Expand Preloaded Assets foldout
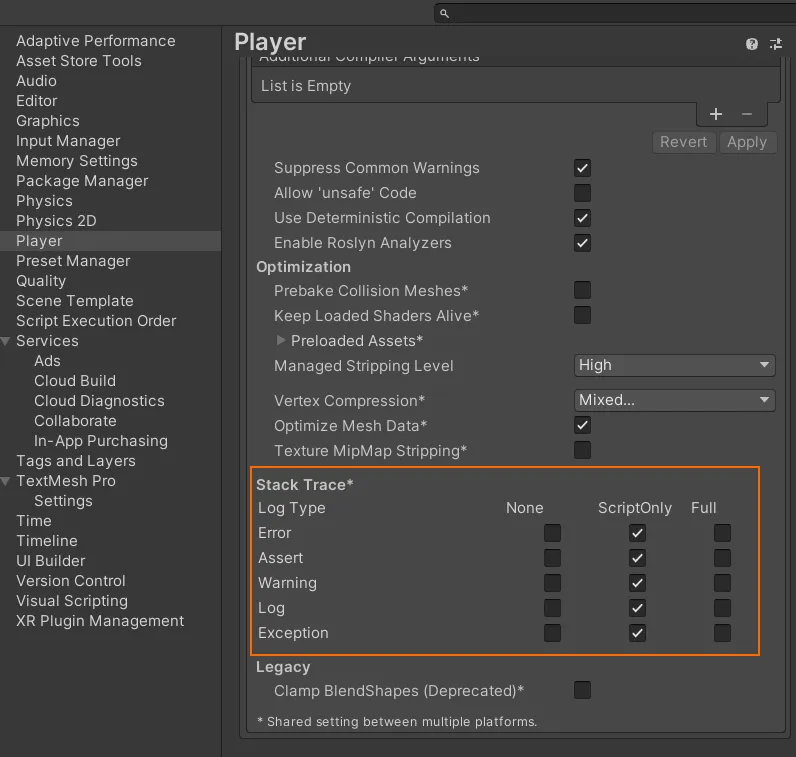The image size is (796, 757). (281, 340)
